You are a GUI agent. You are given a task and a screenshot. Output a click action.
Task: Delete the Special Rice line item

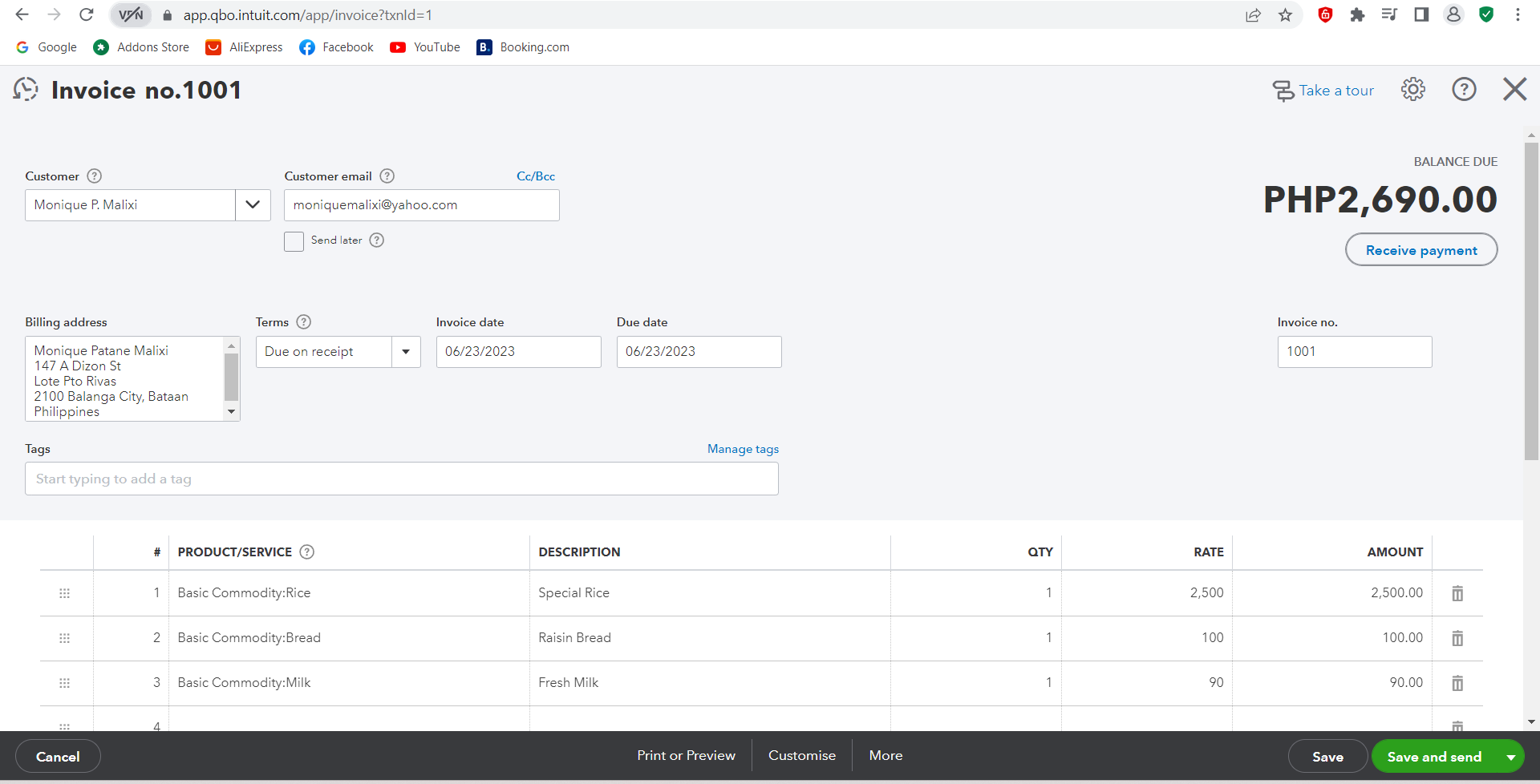point(1457,593)
